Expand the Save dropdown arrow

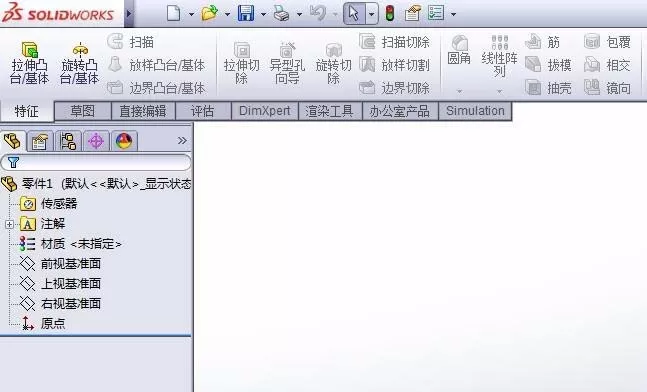click(263, 14)
